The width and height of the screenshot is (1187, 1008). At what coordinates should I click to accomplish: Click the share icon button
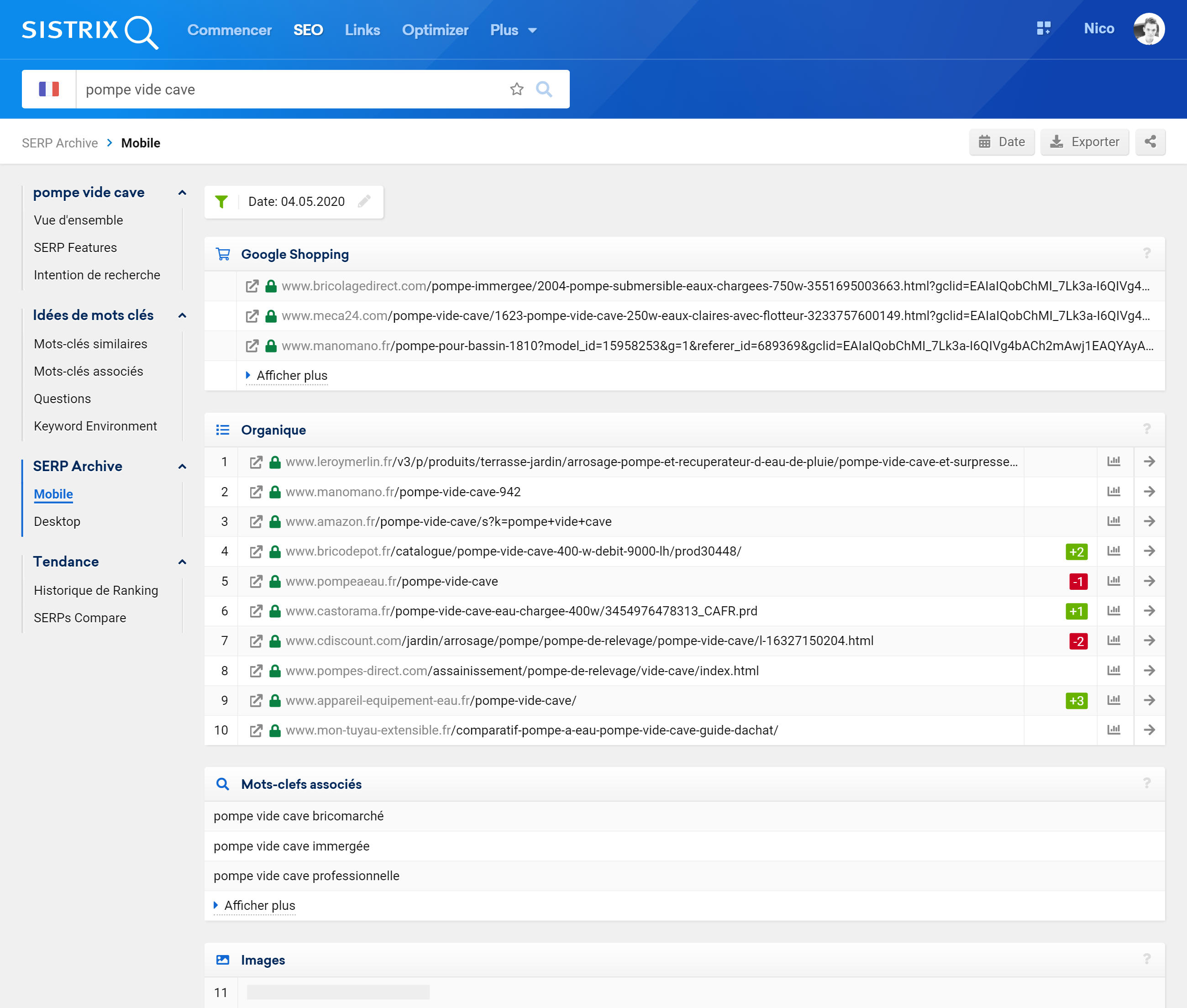tap(1150, 142)
